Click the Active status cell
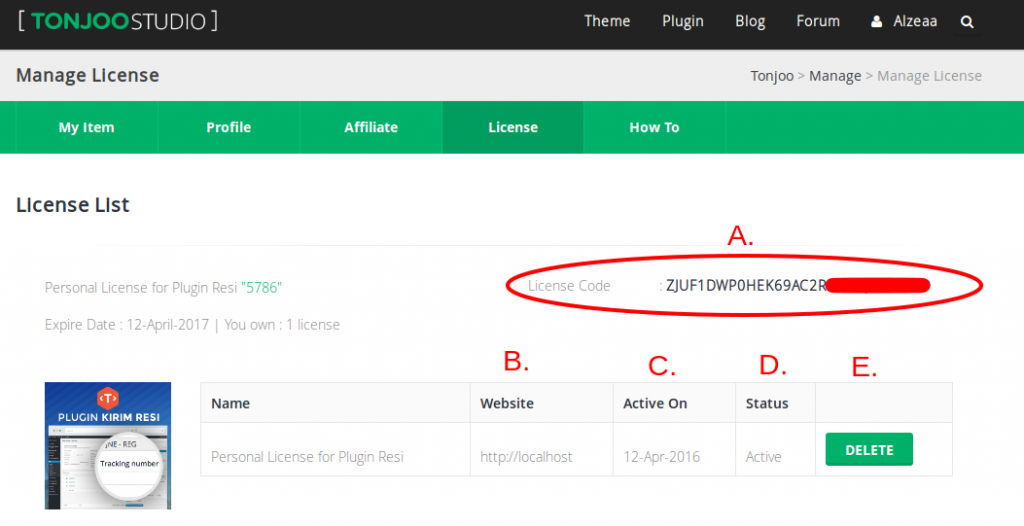 (775, 450)
